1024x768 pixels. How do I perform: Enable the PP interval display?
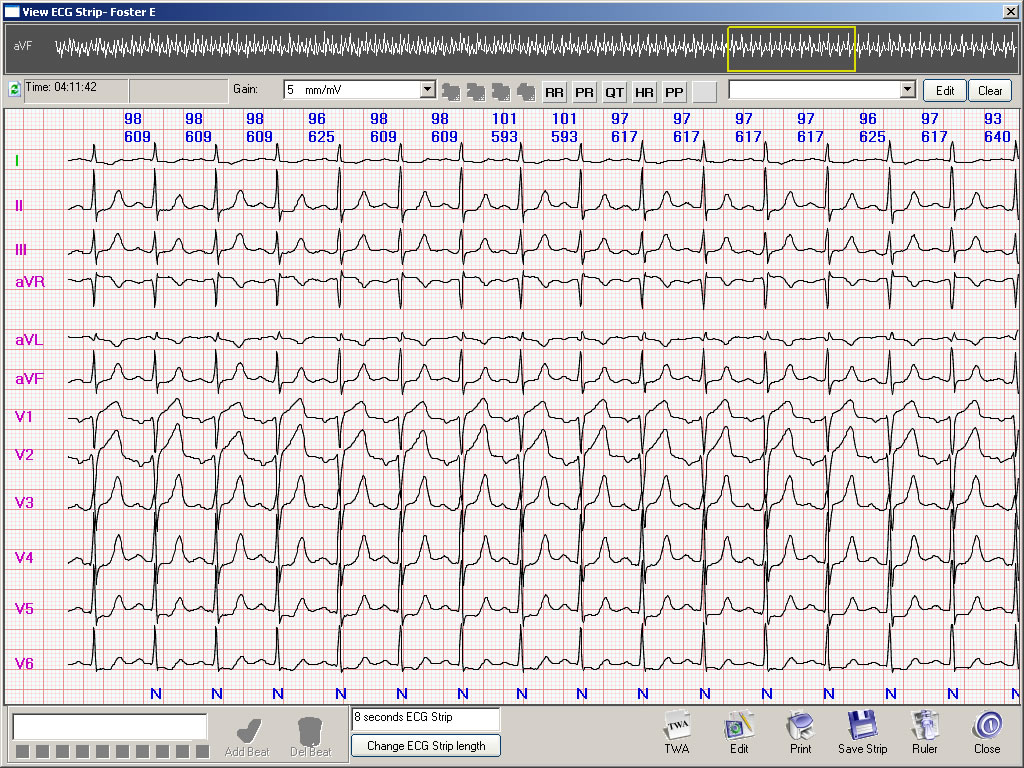pos(674,91)
